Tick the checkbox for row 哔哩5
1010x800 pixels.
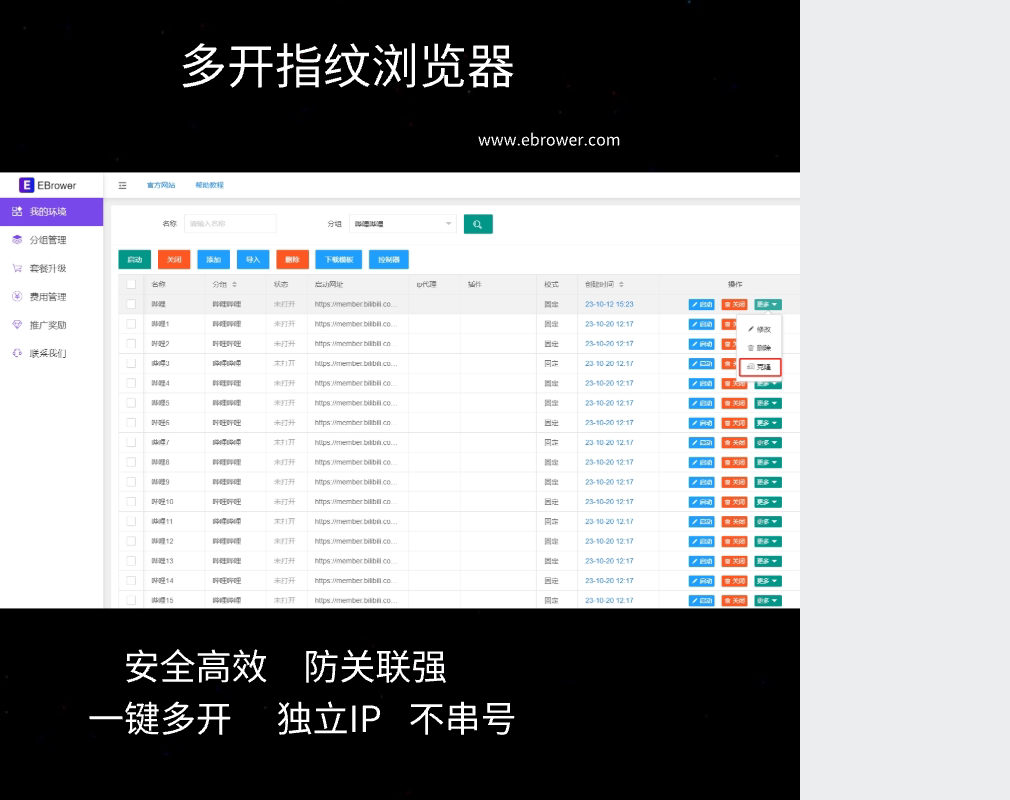pyautogui.click(x=131, y=403)
